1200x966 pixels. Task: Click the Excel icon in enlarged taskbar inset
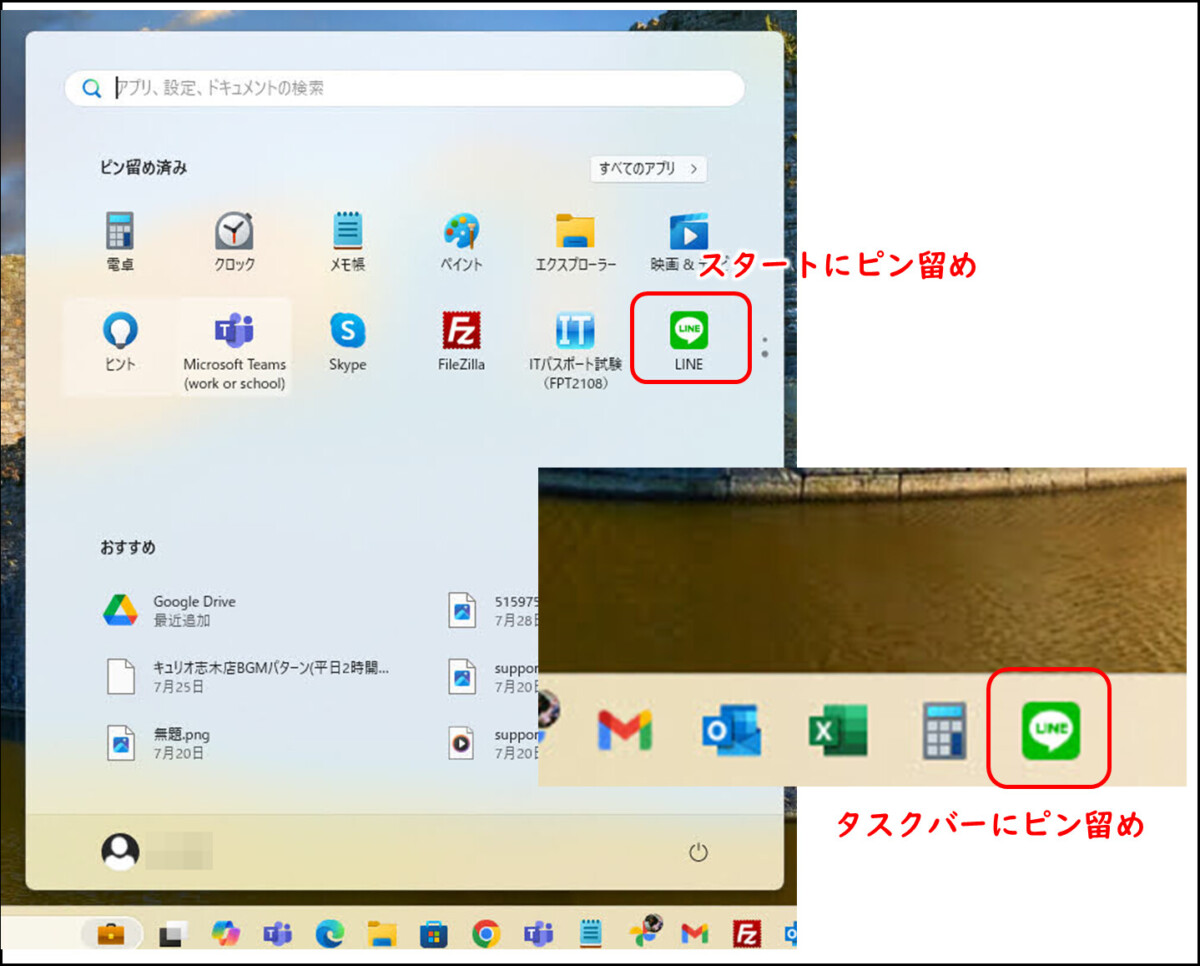pyautogui.click(x=837, y=731)
